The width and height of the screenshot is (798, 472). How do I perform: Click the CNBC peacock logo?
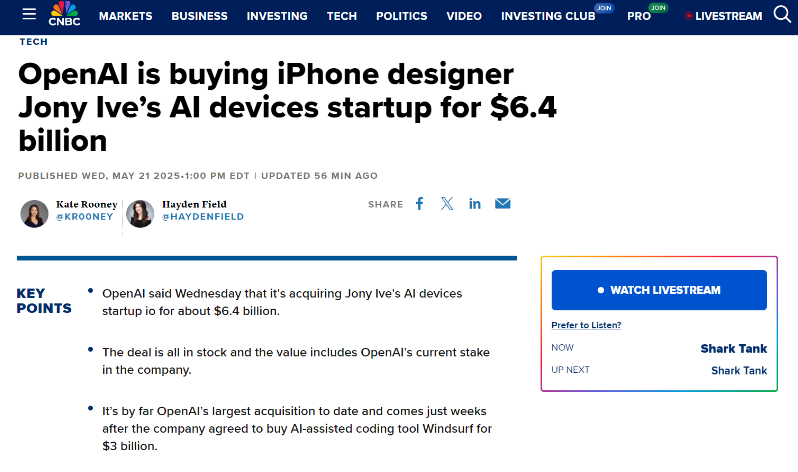click(x=64, y=15)
